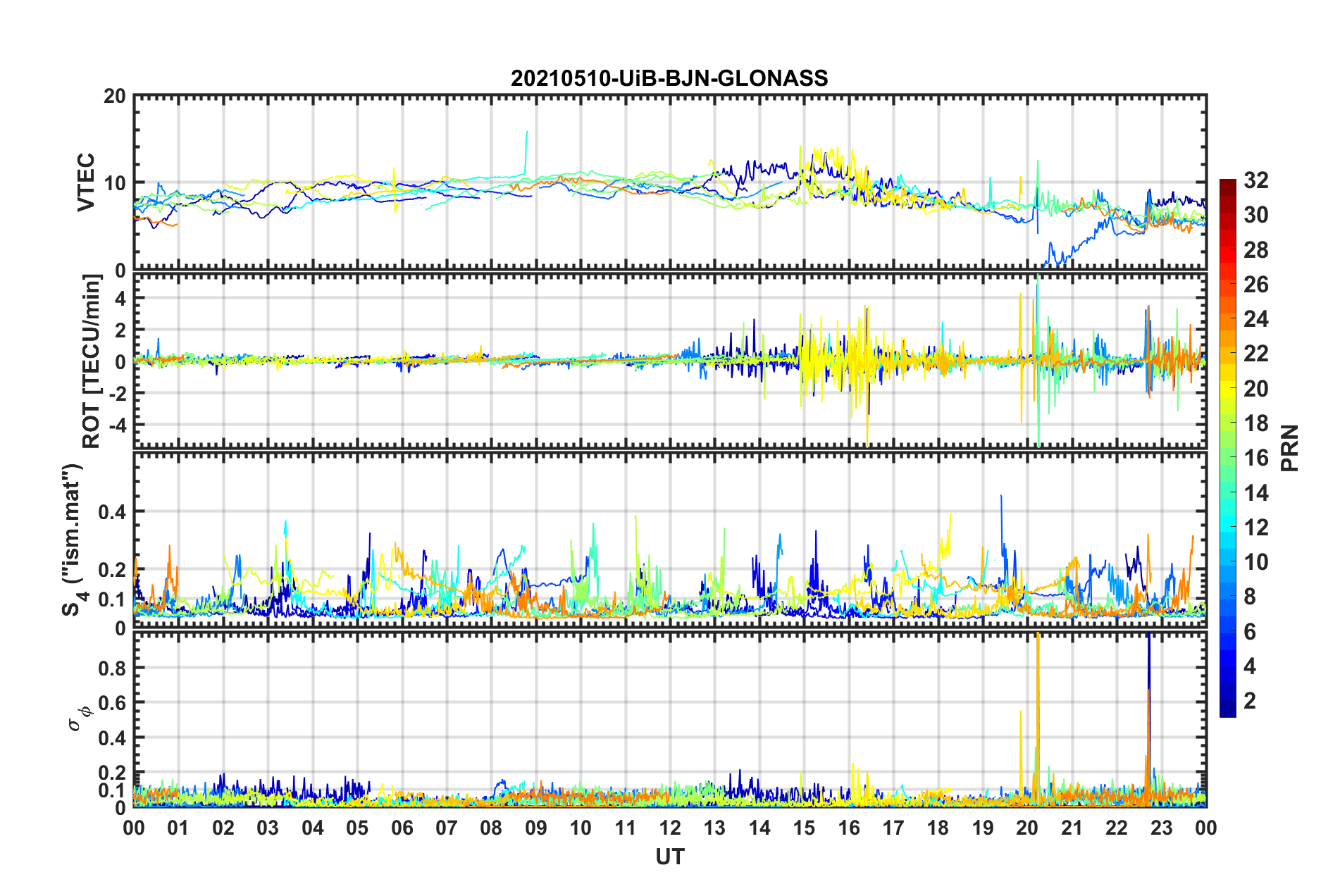Pick colorbar tick label 22
The width and height of the screenshot is (1340, 896).
tap(1255, 354)
